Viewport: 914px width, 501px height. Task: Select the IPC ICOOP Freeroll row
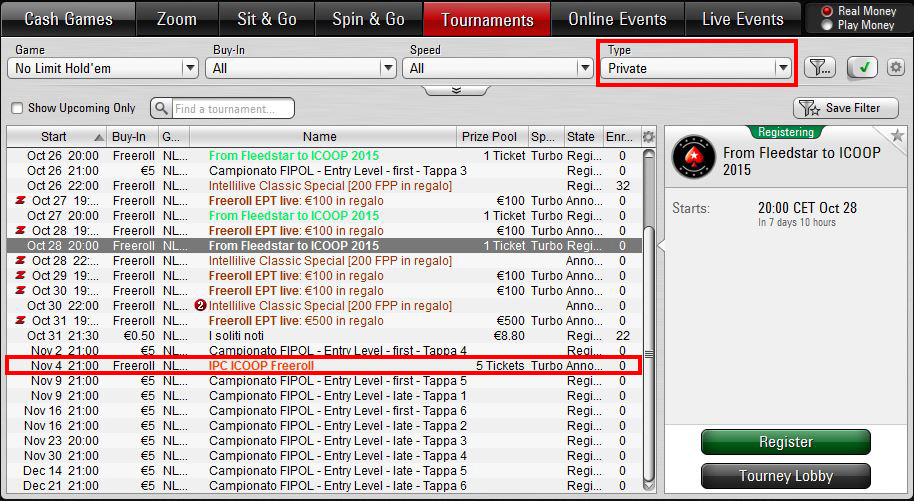[324, 366]
